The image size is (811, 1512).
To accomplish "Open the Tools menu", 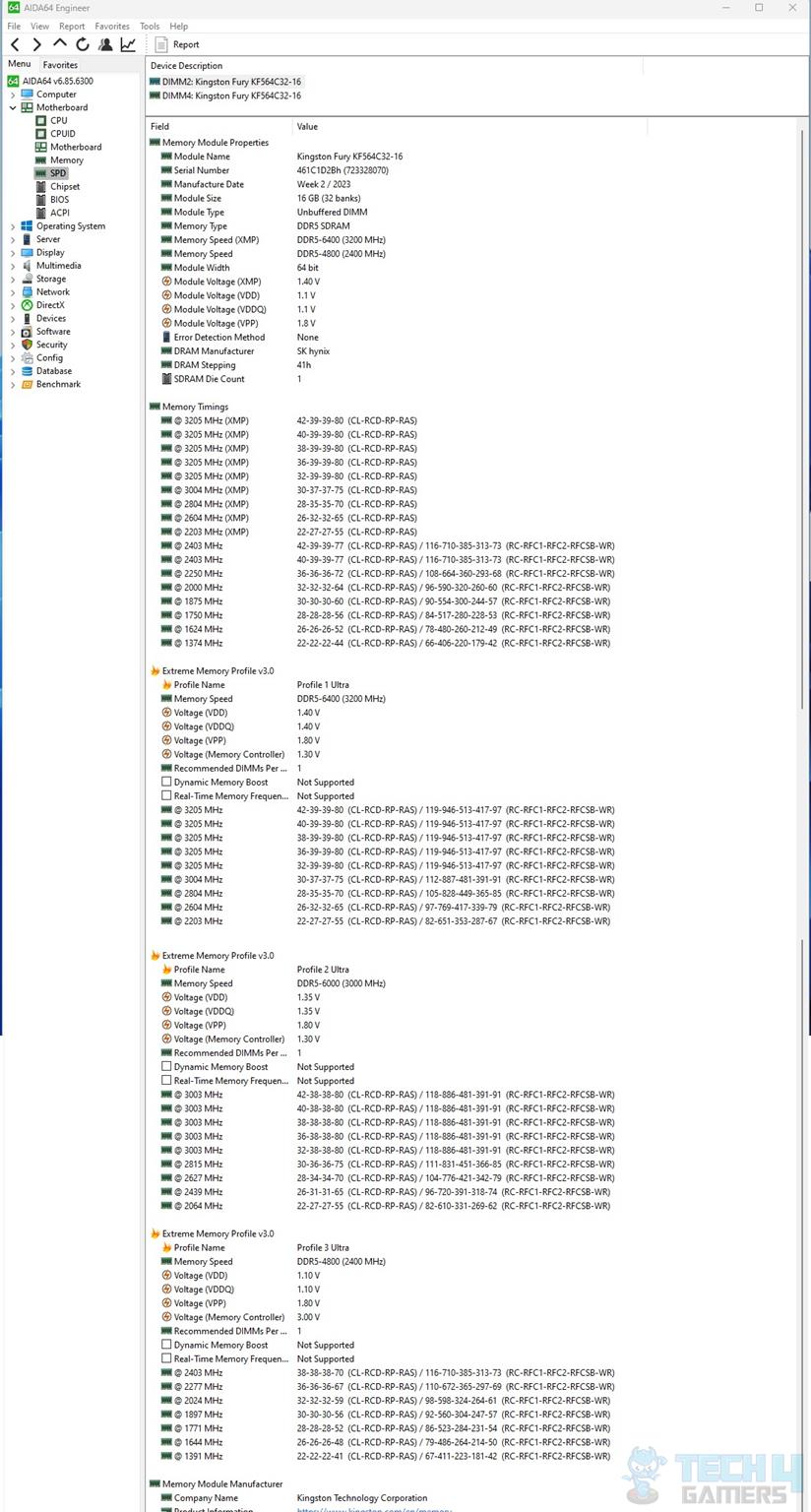I will click(x=150, y=27).
